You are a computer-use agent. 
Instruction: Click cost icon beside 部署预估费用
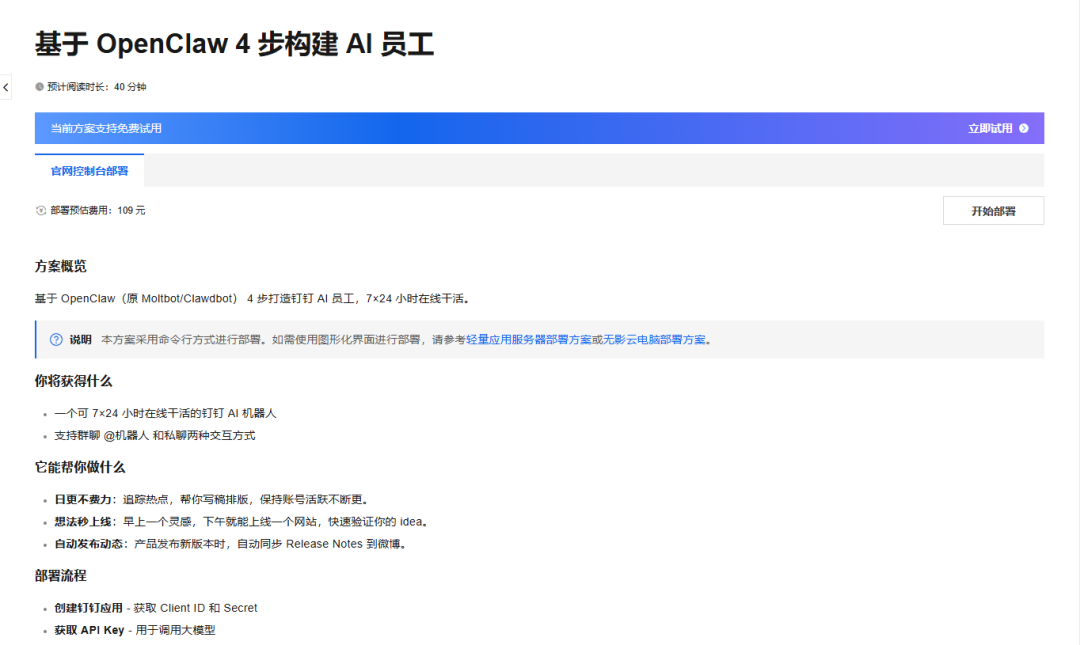[41, 211]
